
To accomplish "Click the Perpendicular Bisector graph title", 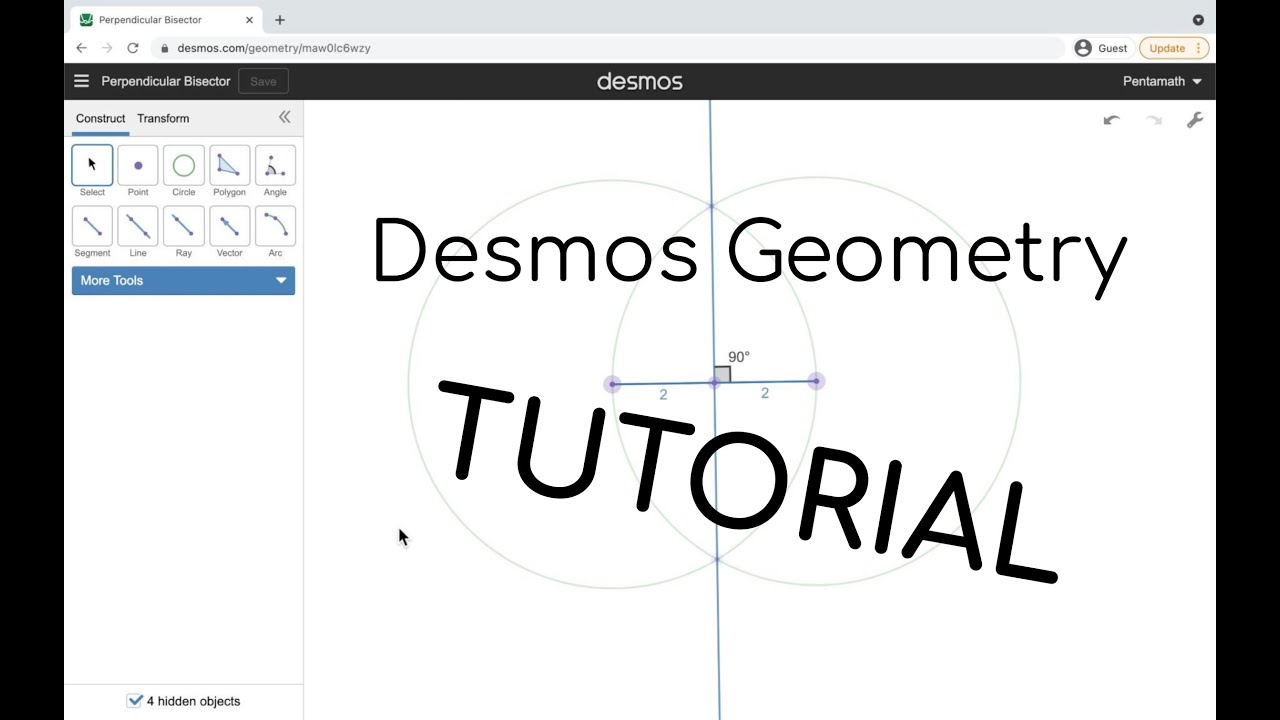I will pyautogui.click(x=166, y=81).
